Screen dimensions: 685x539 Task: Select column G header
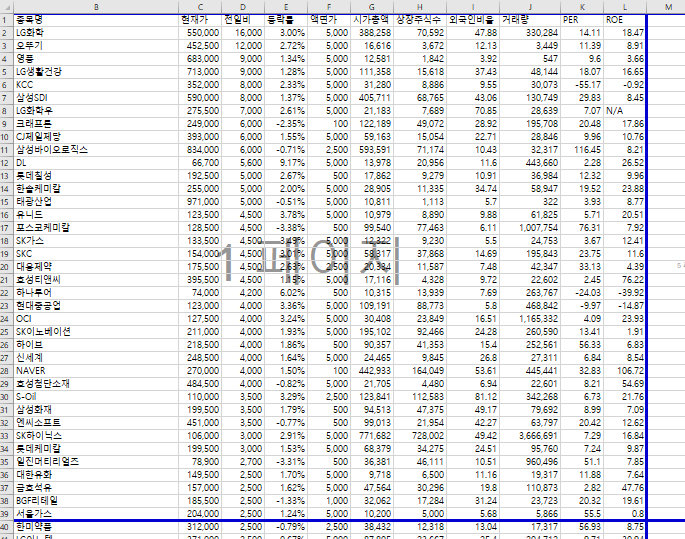click(x=372, y=7)
